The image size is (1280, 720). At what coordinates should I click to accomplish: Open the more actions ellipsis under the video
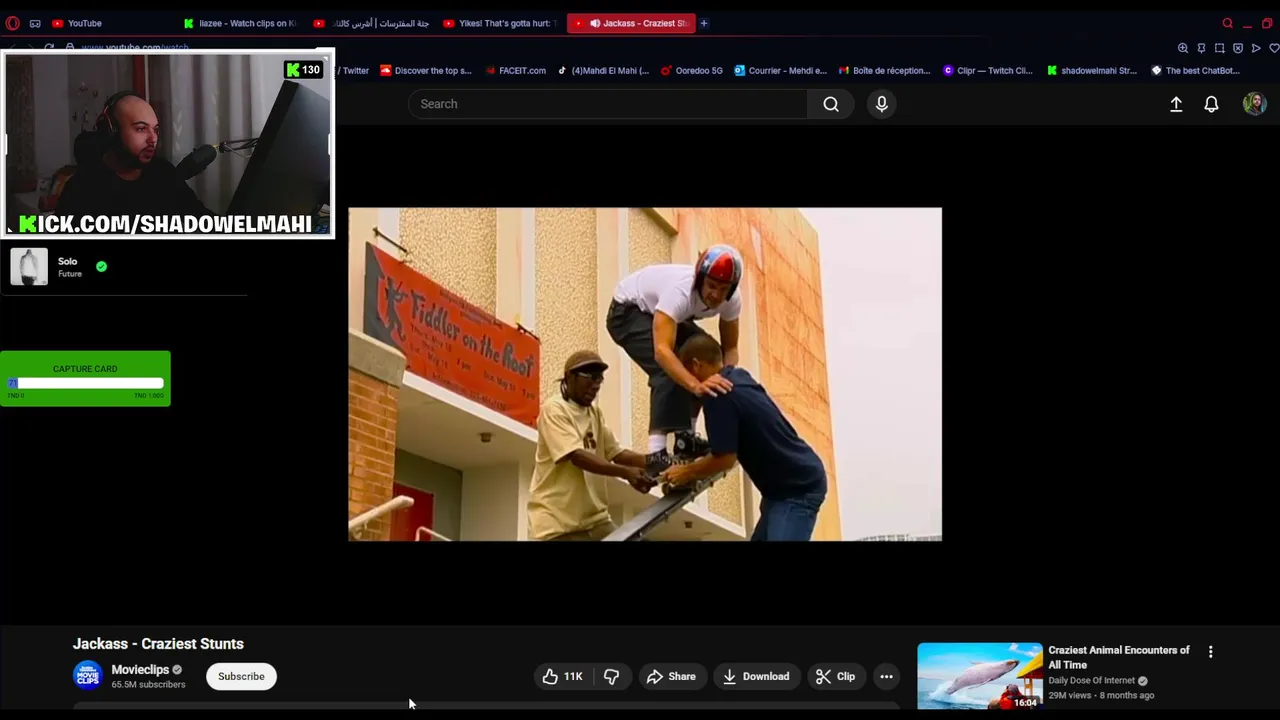[x=886, y=677]
